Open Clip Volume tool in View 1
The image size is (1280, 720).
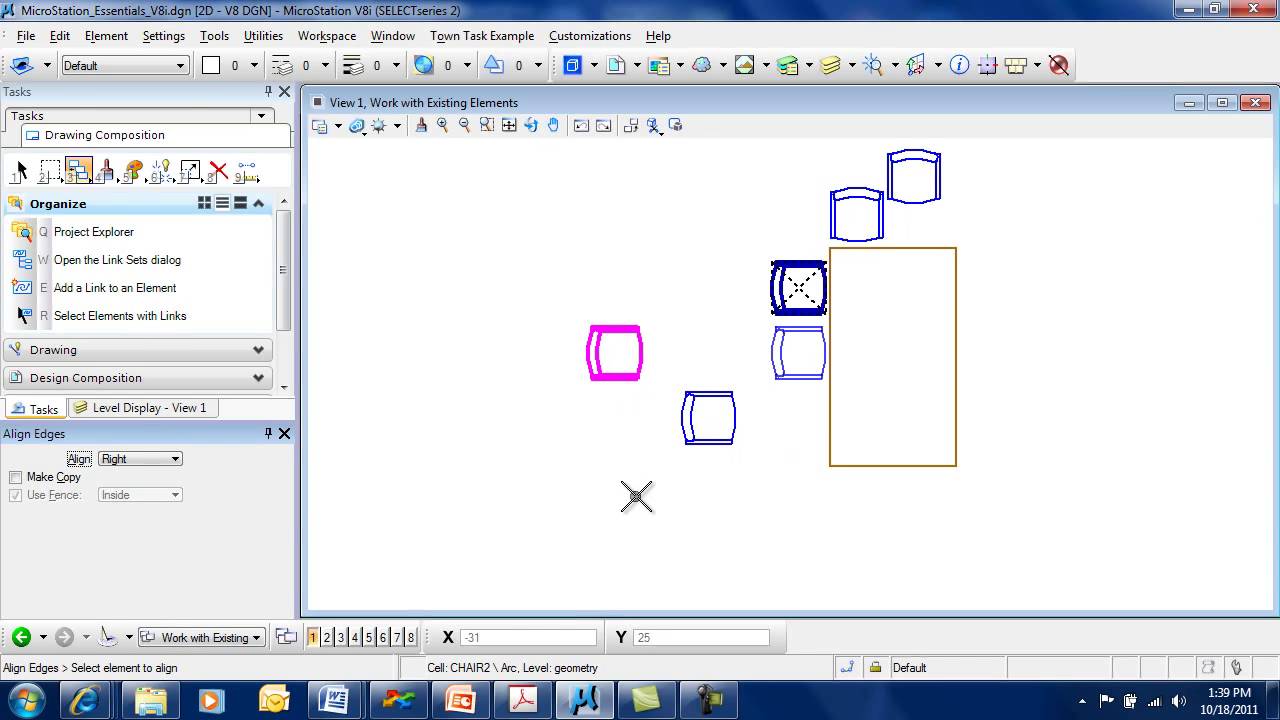click(x=654, y=125)
